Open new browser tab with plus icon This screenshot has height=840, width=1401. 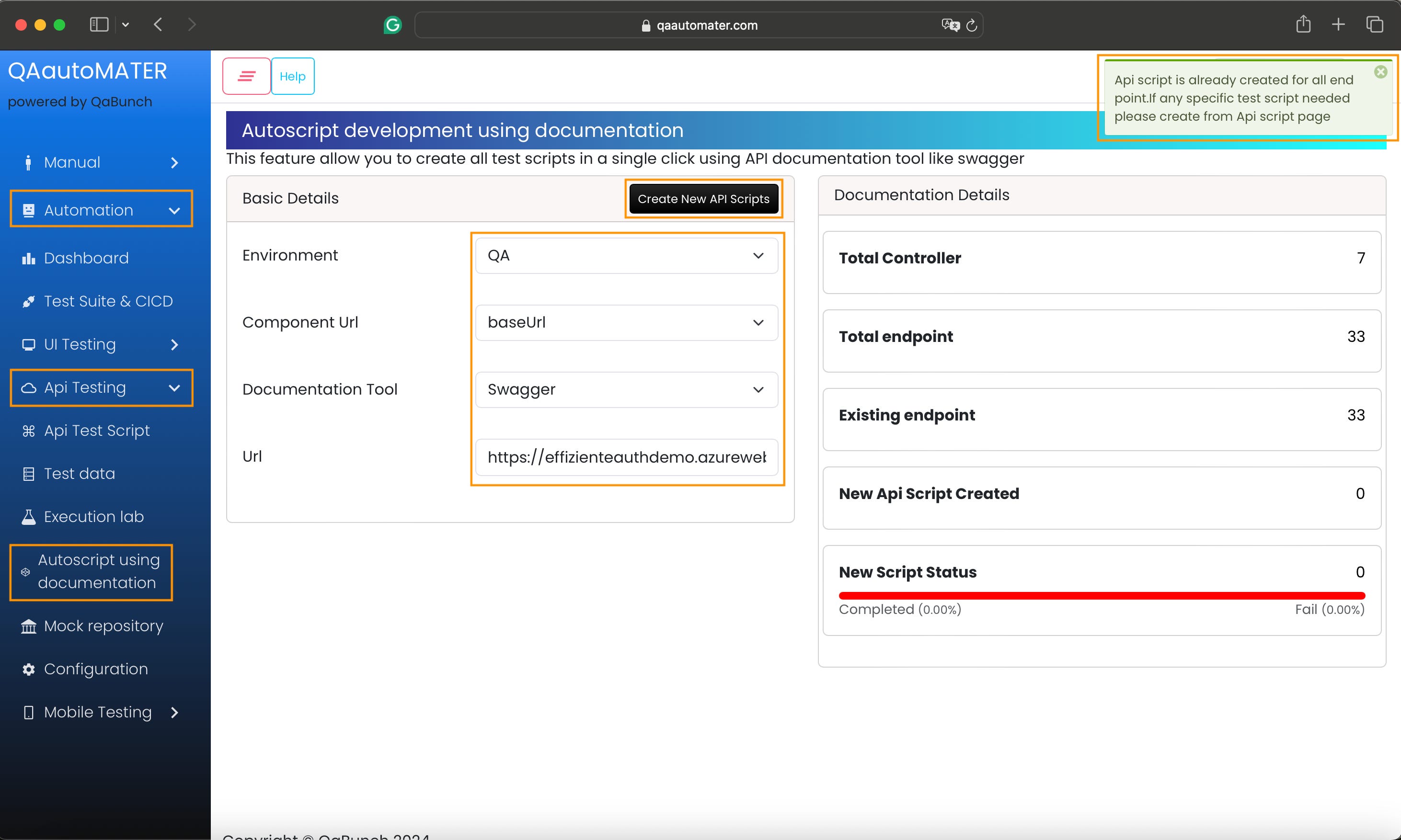(1338, 24)
